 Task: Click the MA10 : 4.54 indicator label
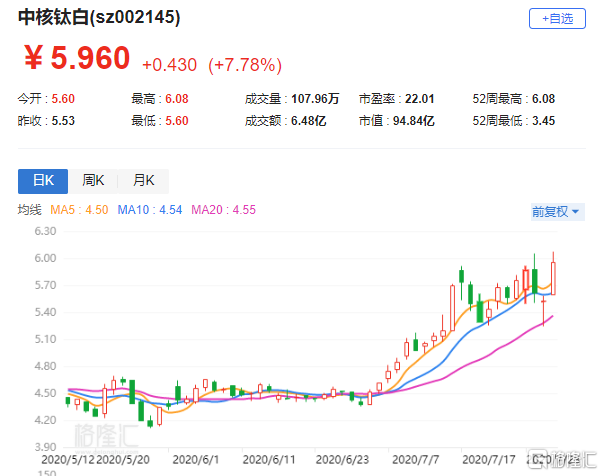(x=150, y=210)
